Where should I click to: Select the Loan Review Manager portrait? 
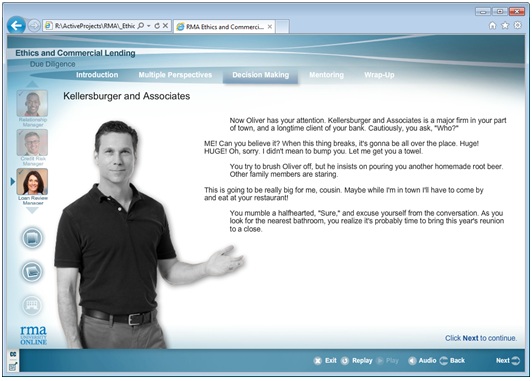[32, 182]
